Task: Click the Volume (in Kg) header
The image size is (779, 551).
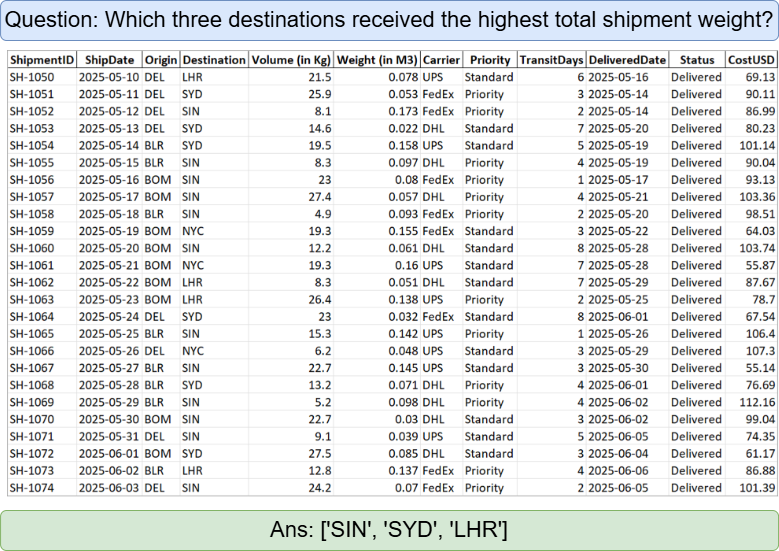Action: point(290,60)
